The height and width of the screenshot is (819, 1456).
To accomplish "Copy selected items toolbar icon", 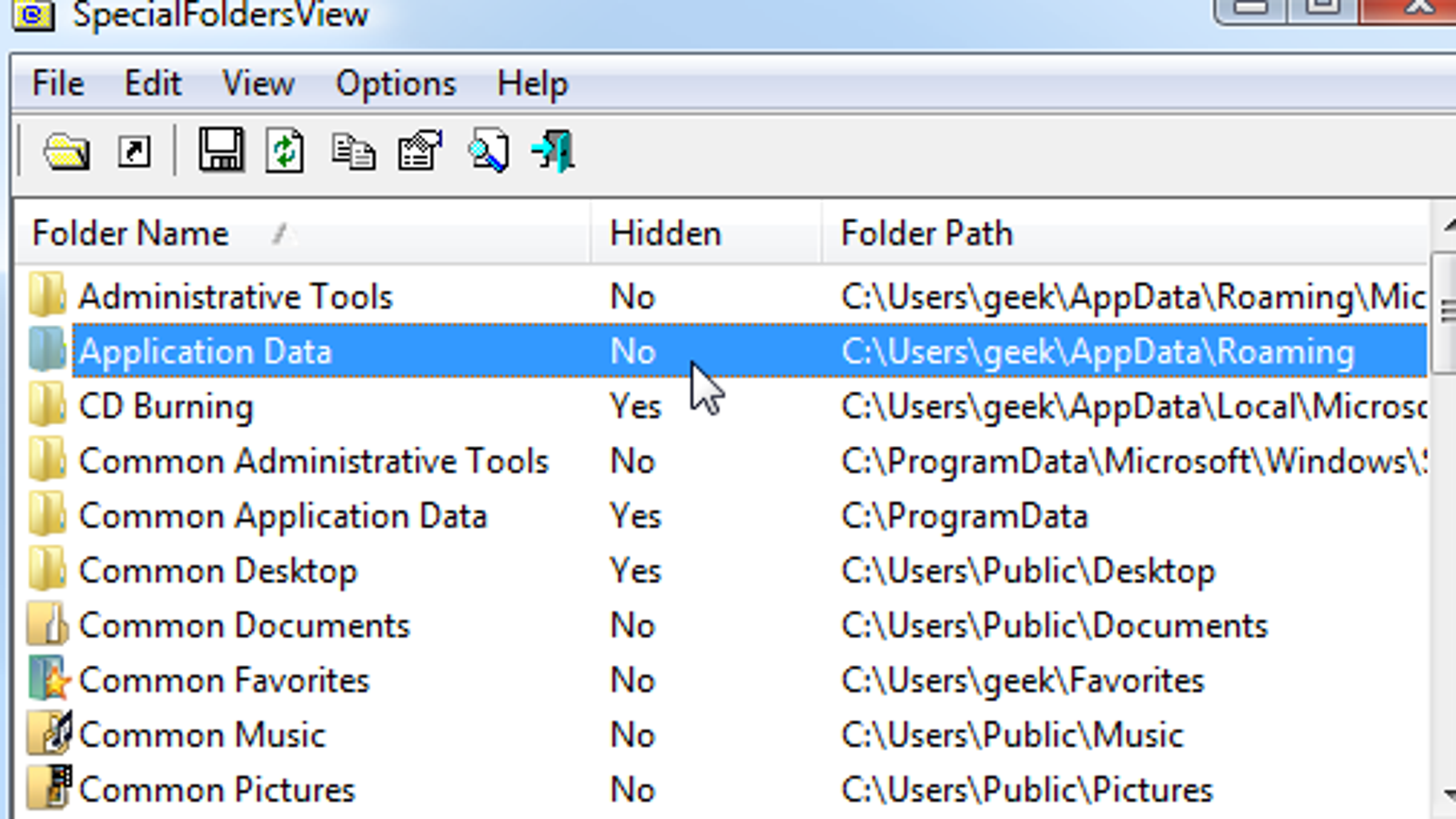I will tap(353, 151).
